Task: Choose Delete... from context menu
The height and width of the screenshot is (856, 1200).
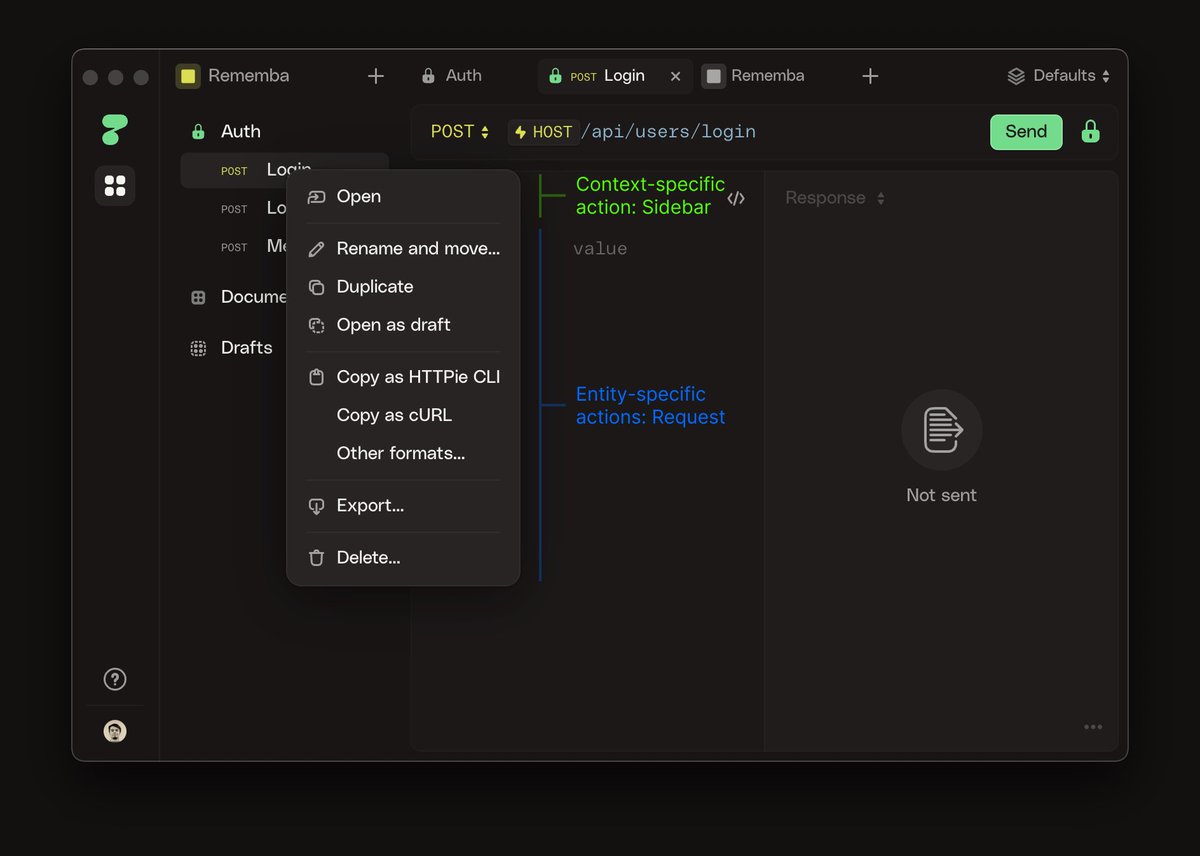Action: pyautogui.click(x=403, y=558)
